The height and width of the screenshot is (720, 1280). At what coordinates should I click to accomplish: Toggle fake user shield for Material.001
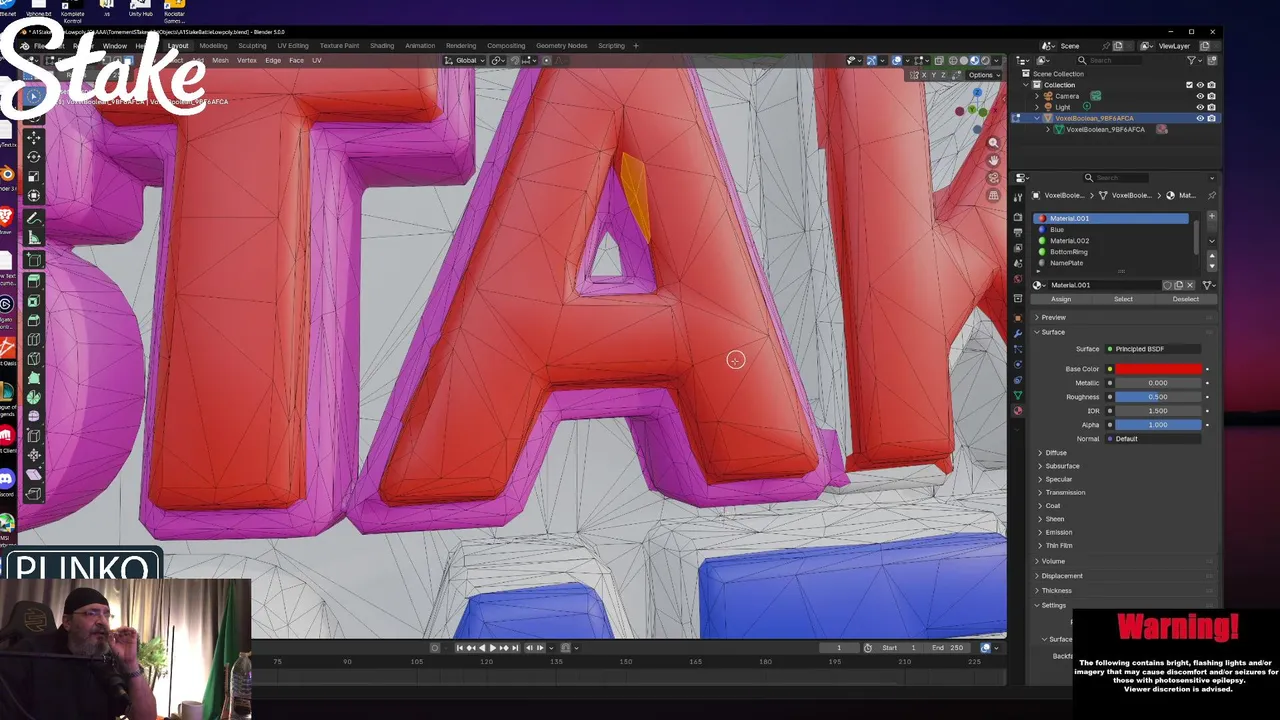pos(1168,285)
